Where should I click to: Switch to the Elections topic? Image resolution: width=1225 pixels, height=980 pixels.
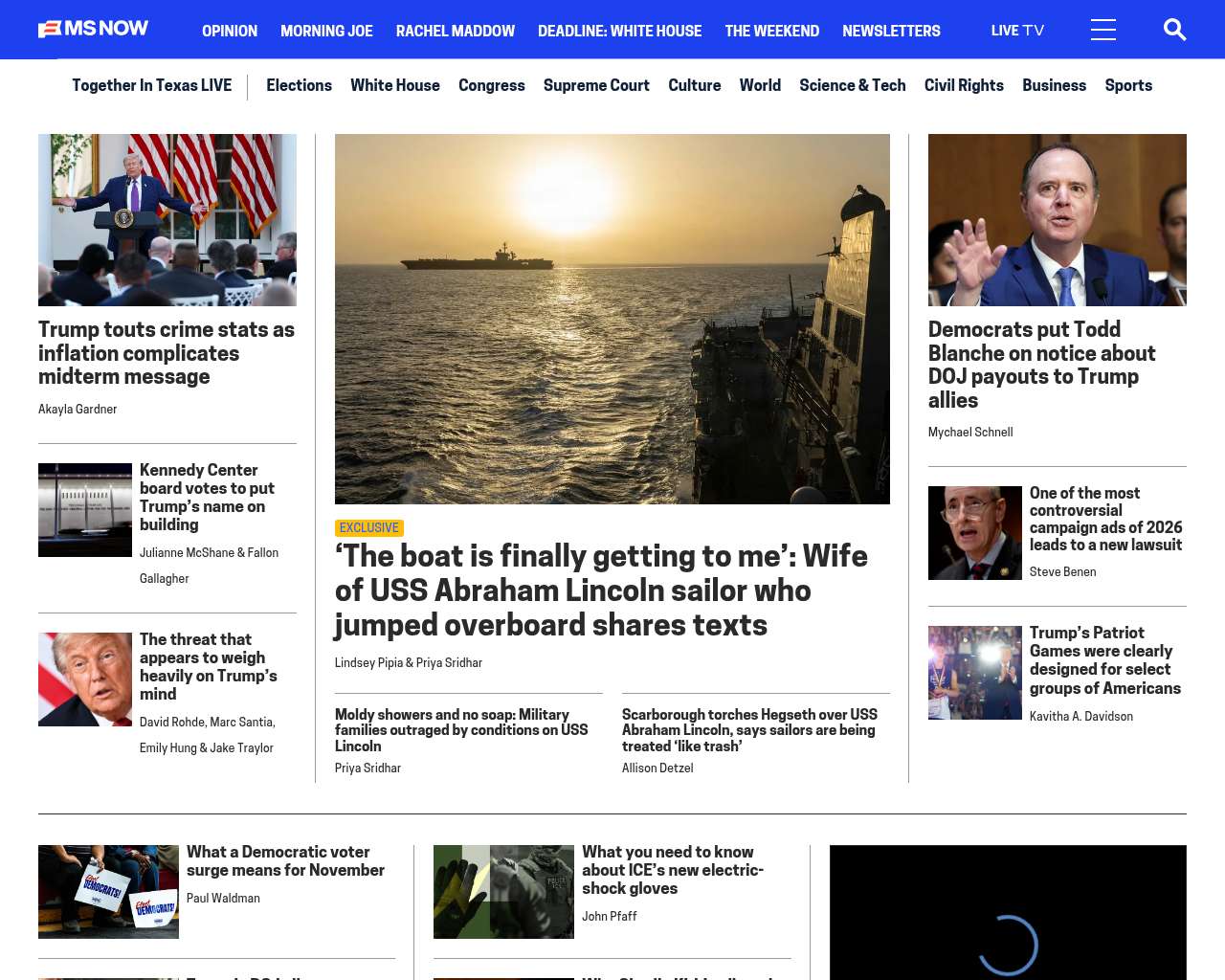[299, 85]
